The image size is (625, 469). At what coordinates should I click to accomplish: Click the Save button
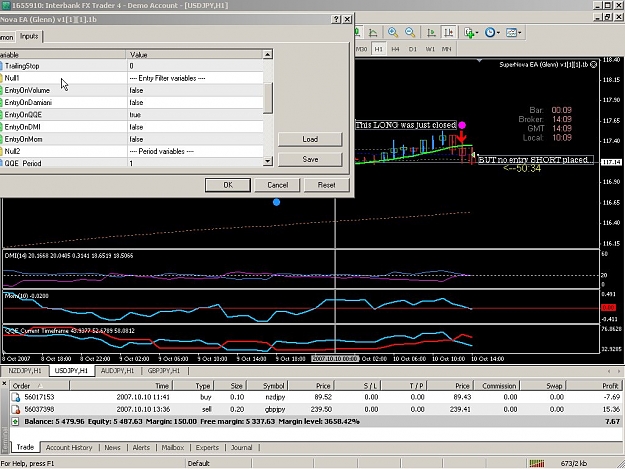click(x=310, y=159)
